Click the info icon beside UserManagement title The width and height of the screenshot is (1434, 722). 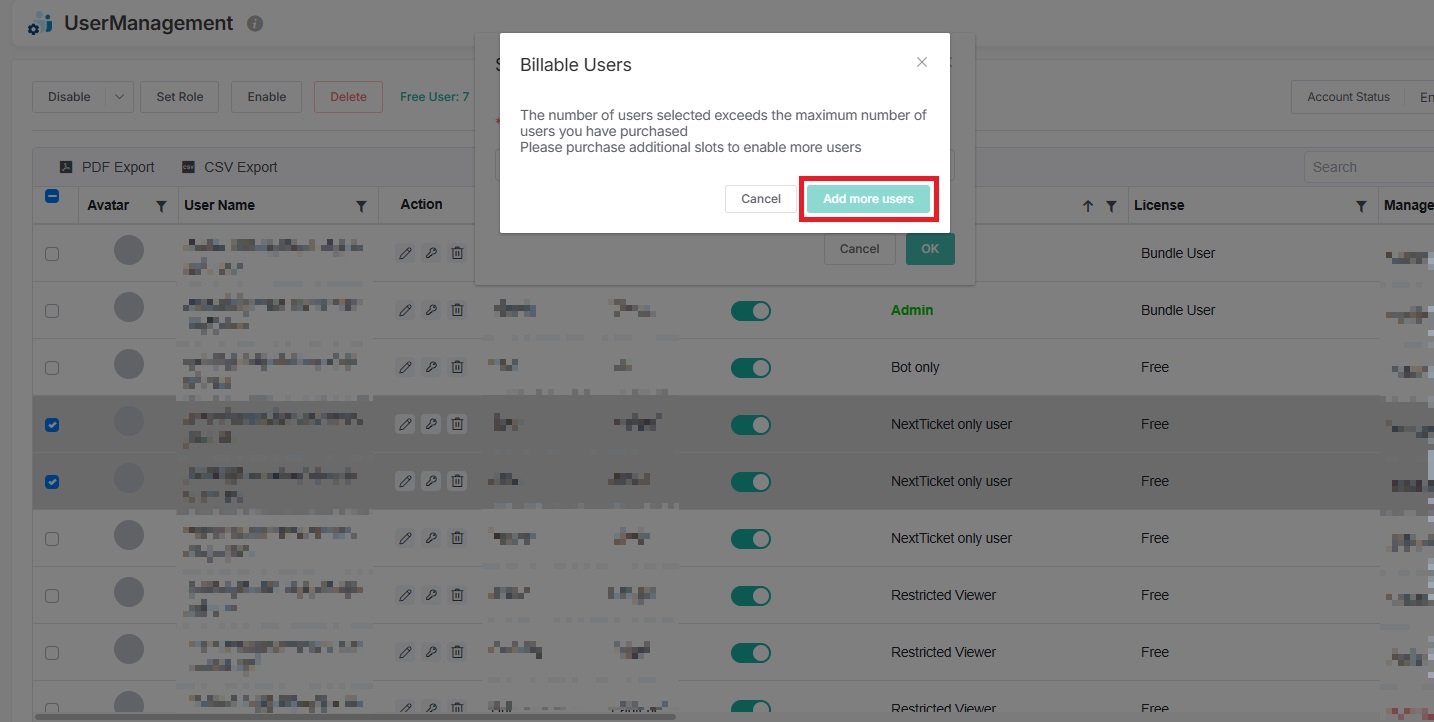(x=255, y=23)
